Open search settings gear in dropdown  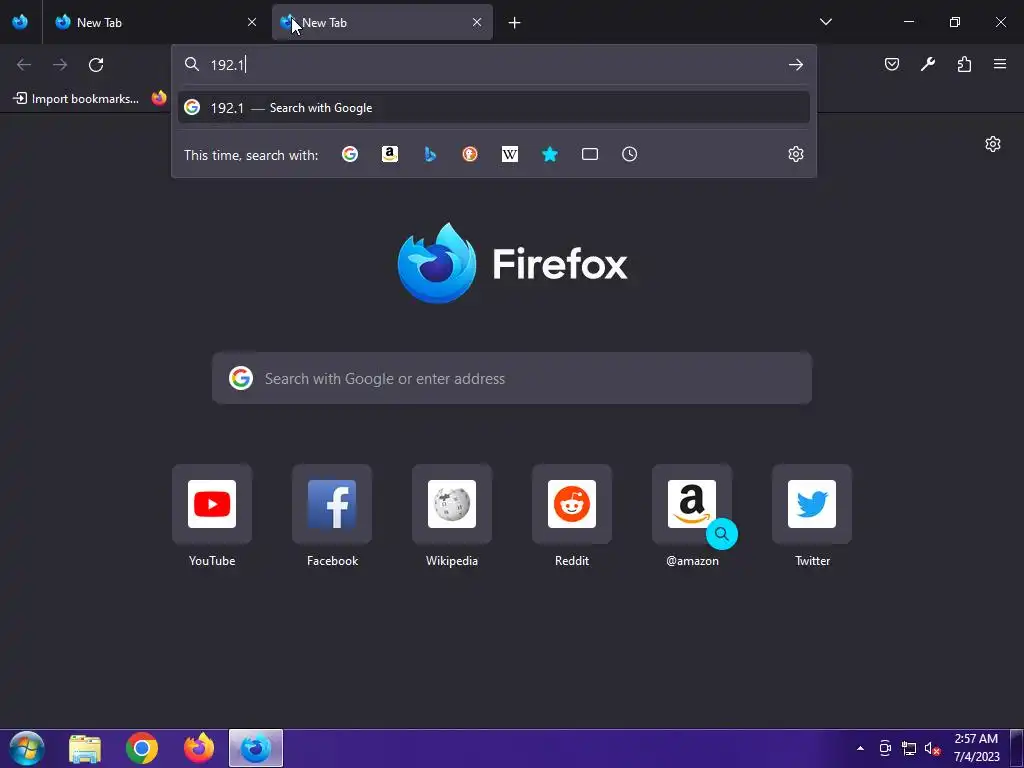tap(795, 154)
